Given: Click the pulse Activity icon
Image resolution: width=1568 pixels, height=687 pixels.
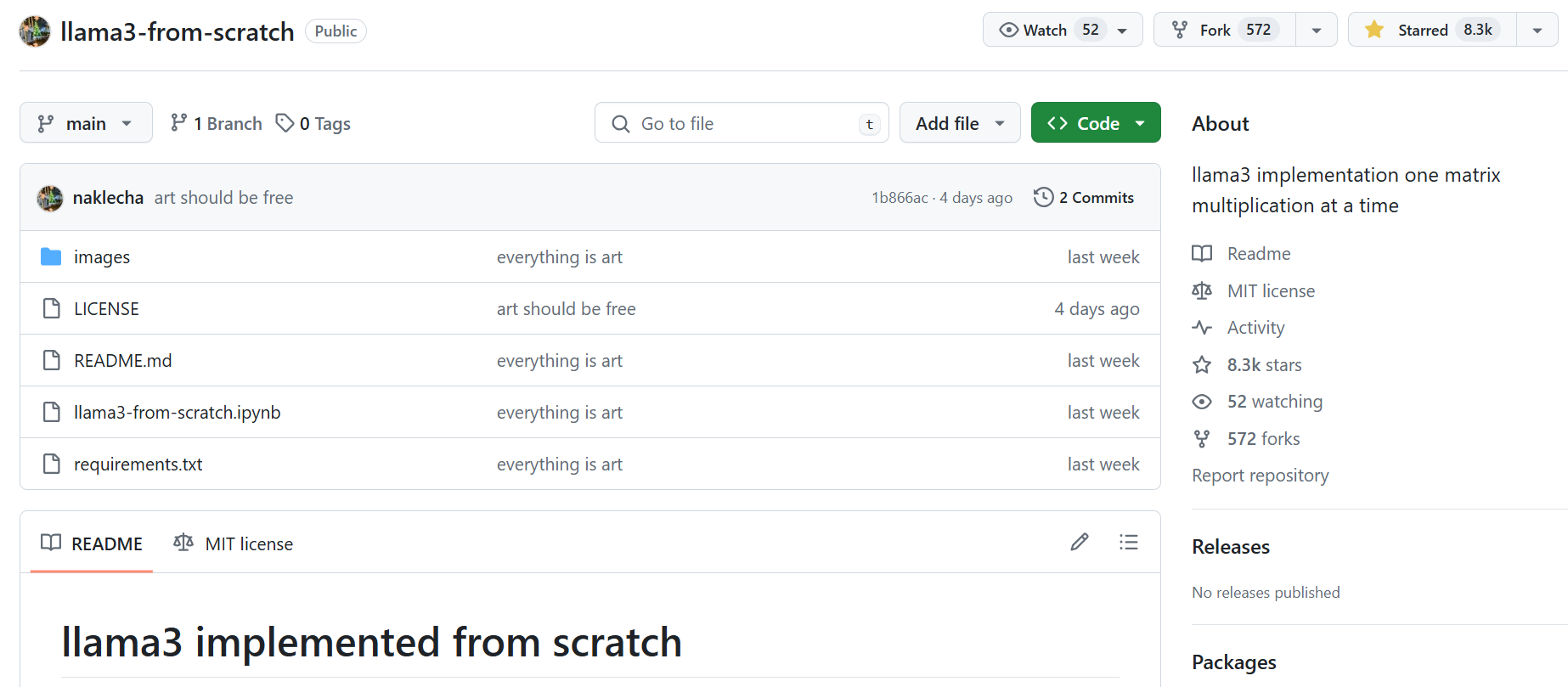Looking at the screenshot, I should (x=1202, y=327).
